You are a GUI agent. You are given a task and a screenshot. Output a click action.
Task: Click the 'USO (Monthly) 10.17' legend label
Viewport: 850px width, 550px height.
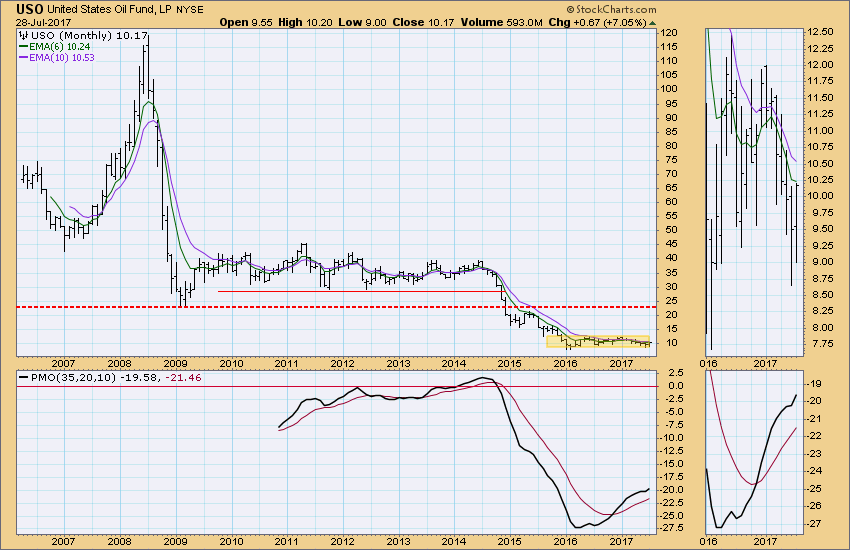pos(89,36)
